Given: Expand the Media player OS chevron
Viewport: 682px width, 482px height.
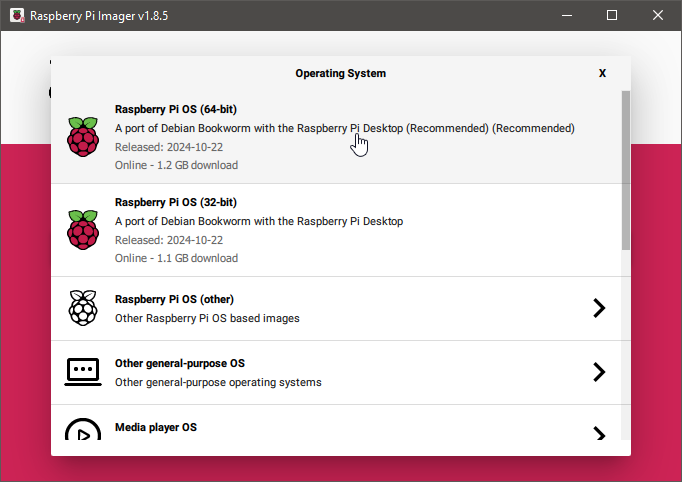Looking at the screenshot, I should click(x=599, y=433).
